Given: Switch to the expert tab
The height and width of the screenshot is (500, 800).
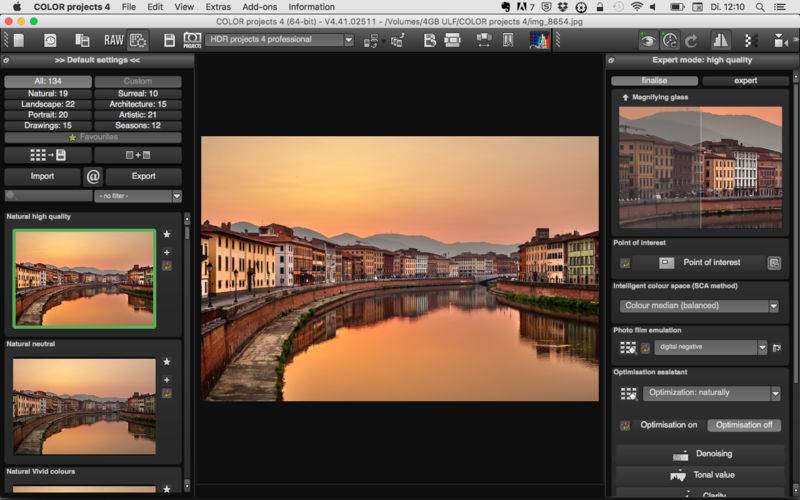Looking at the screenshot, I should point(745,81).
